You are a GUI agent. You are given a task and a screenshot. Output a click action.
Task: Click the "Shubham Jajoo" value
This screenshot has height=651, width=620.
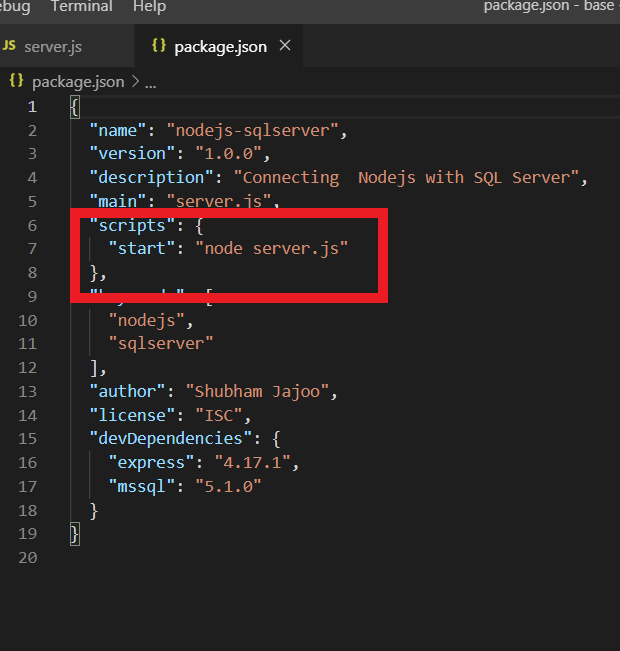click(x=257, y=392)
